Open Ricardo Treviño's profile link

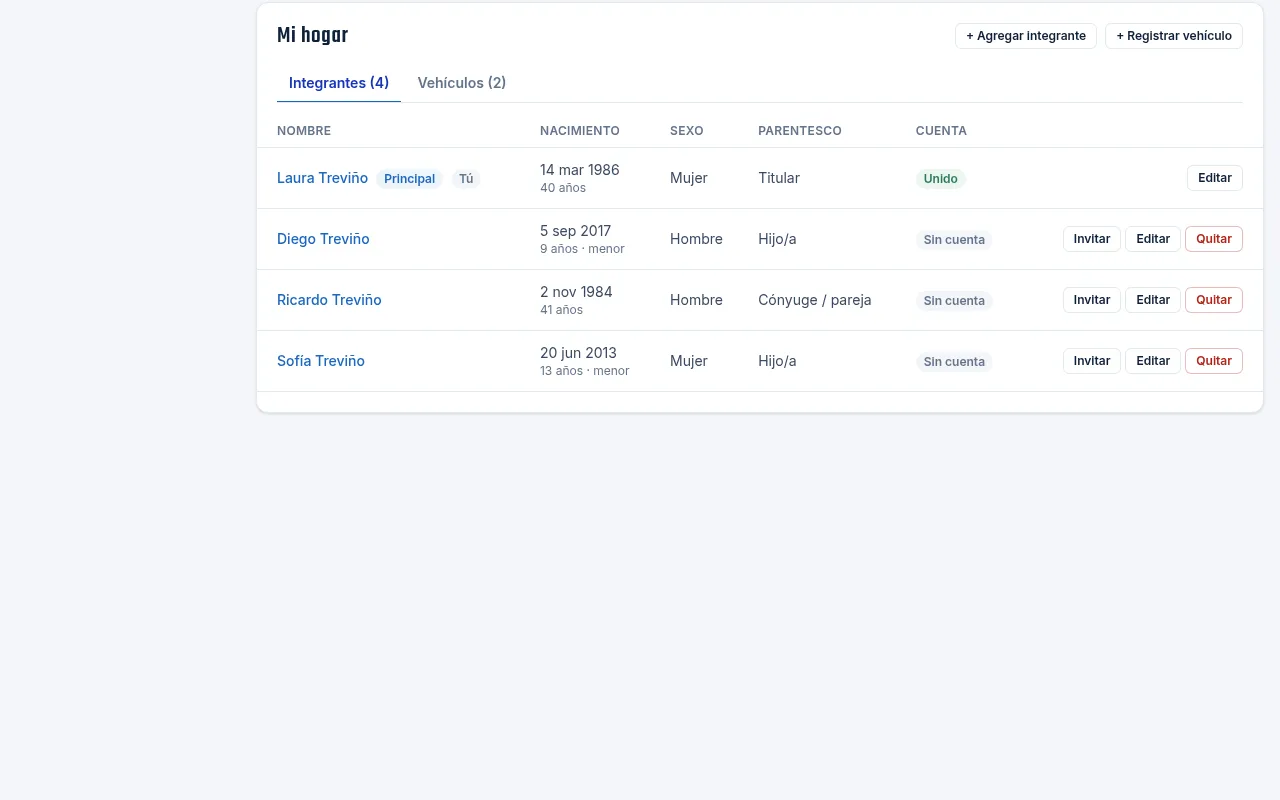click(329, 300)
